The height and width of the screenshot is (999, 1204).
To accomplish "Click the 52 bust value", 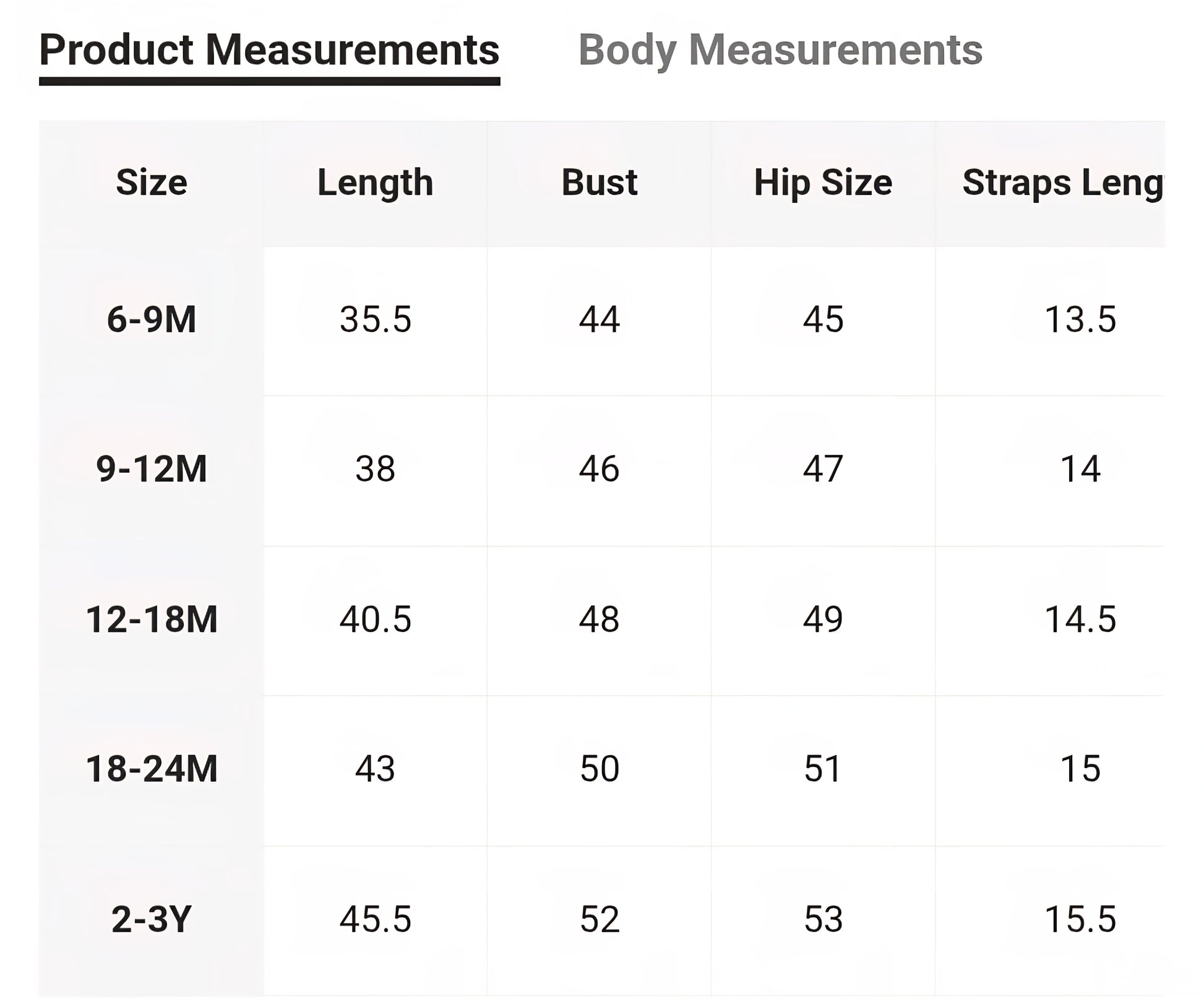I will coord(599,919).
